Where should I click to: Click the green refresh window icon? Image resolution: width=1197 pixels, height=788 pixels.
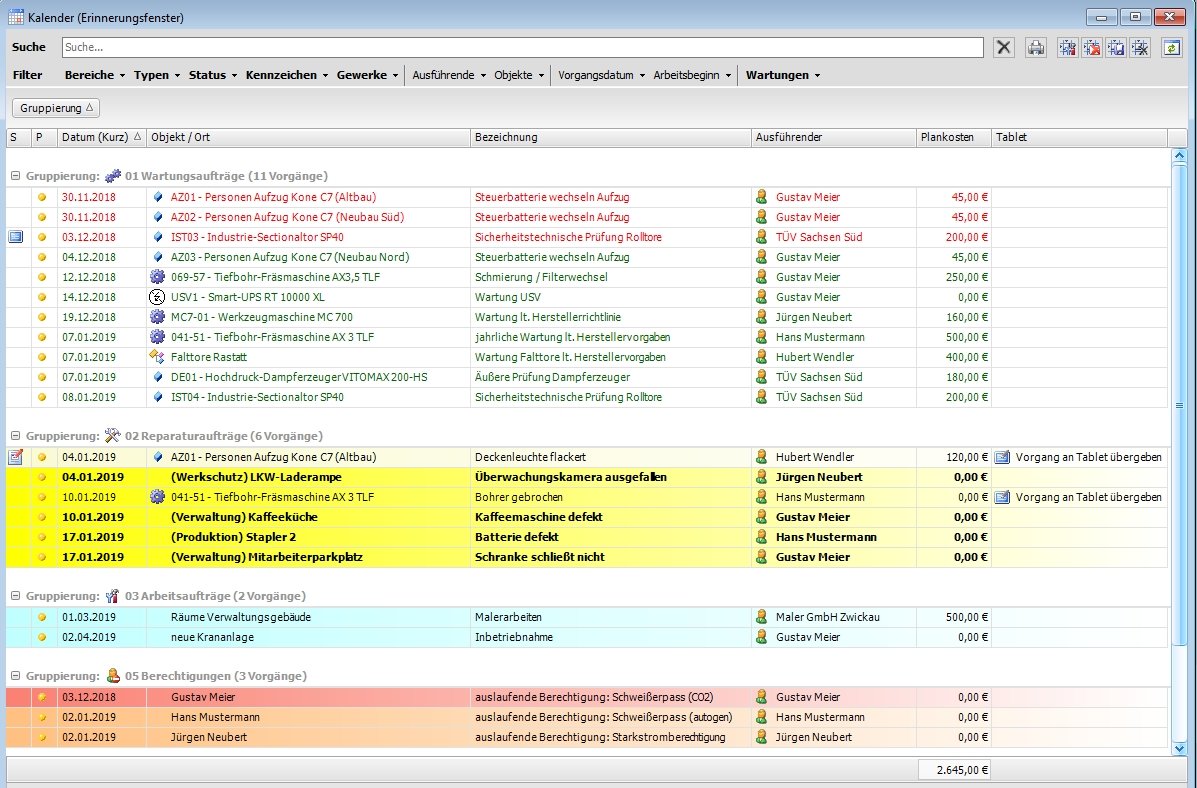point(1172,47)
